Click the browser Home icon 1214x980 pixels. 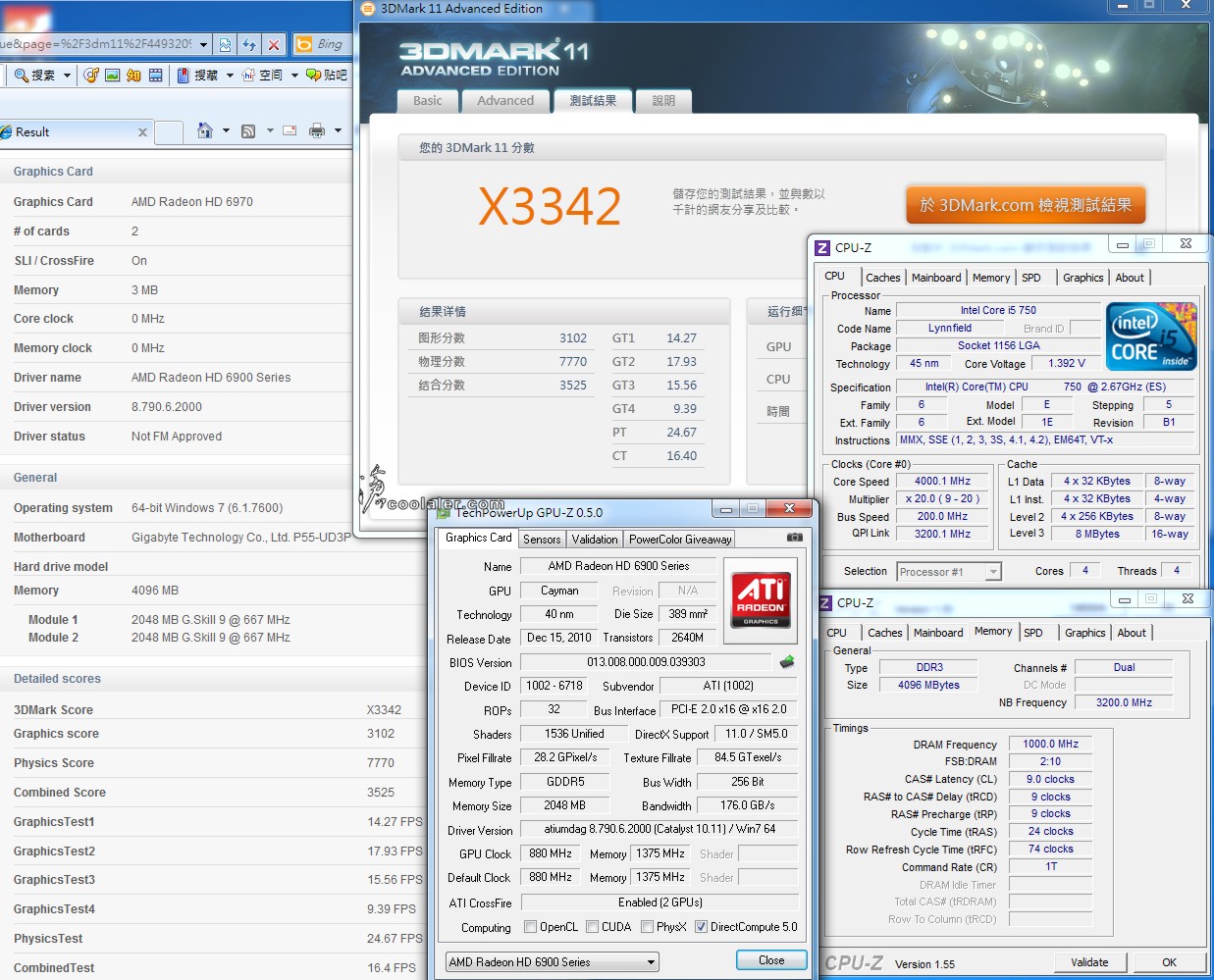click(x=205, y=130)
